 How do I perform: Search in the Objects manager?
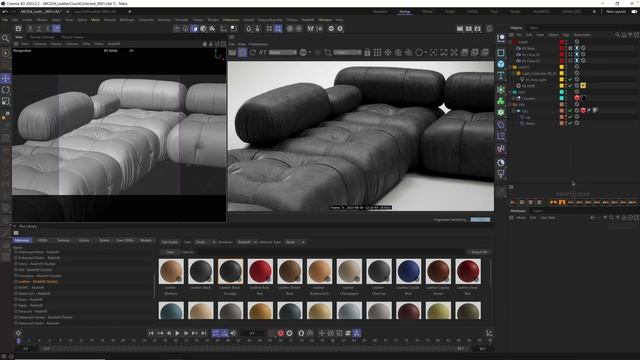[618, 35]
